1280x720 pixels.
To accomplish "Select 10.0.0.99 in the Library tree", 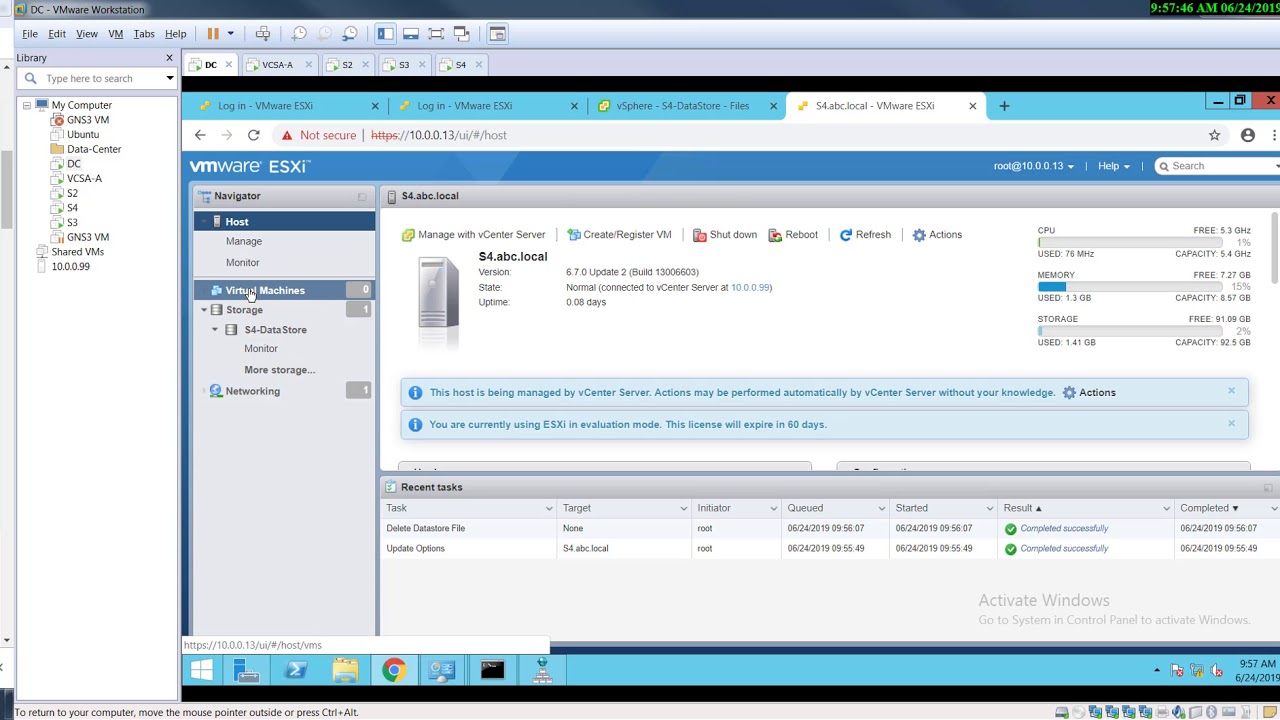I will pos(70,267).
